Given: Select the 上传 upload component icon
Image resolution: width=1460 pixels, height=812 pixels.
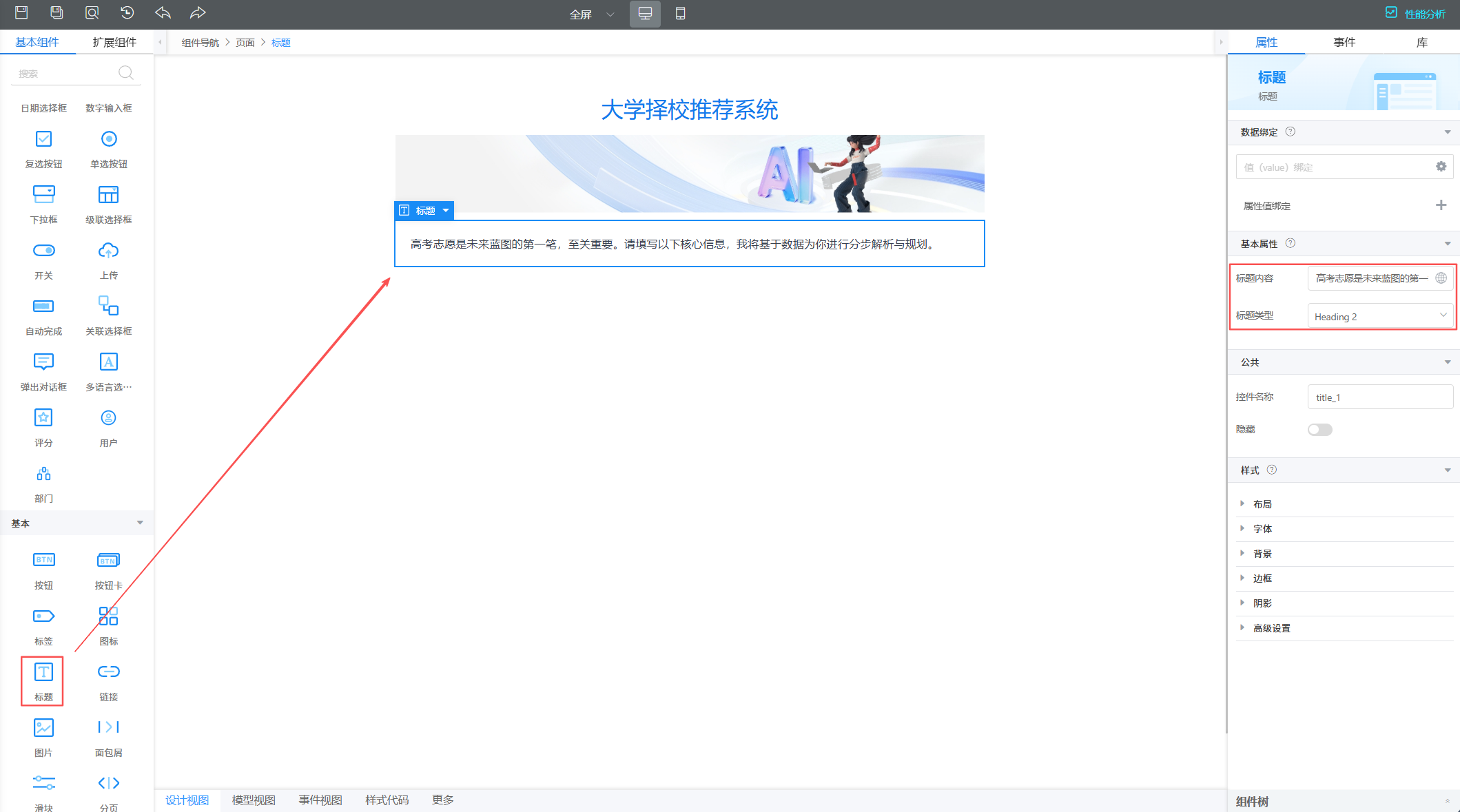Looking at the screenshot, I should pos(108,251).
